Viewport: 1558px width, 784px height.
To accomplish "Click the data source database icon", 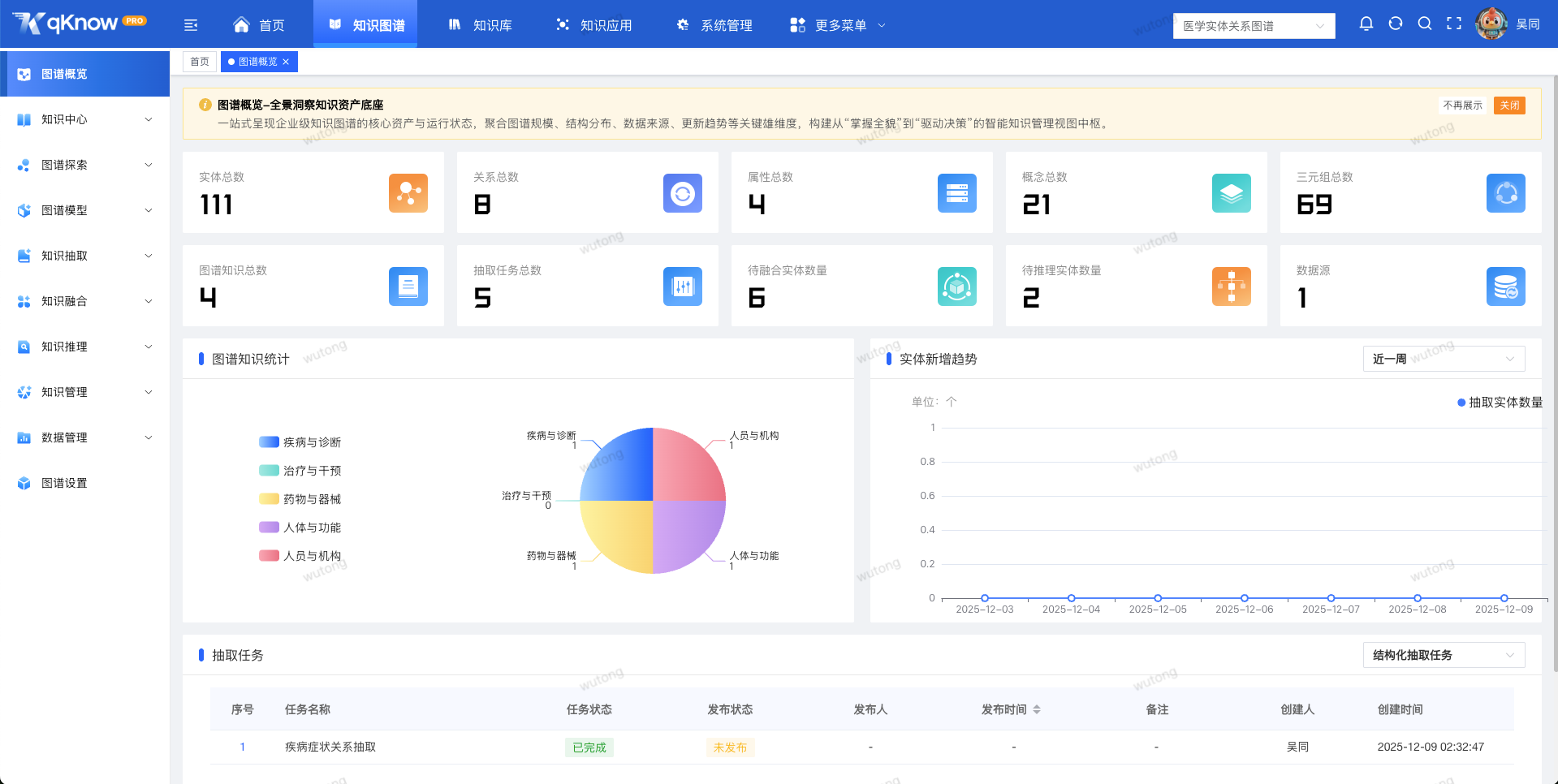I will [1506, 286].
